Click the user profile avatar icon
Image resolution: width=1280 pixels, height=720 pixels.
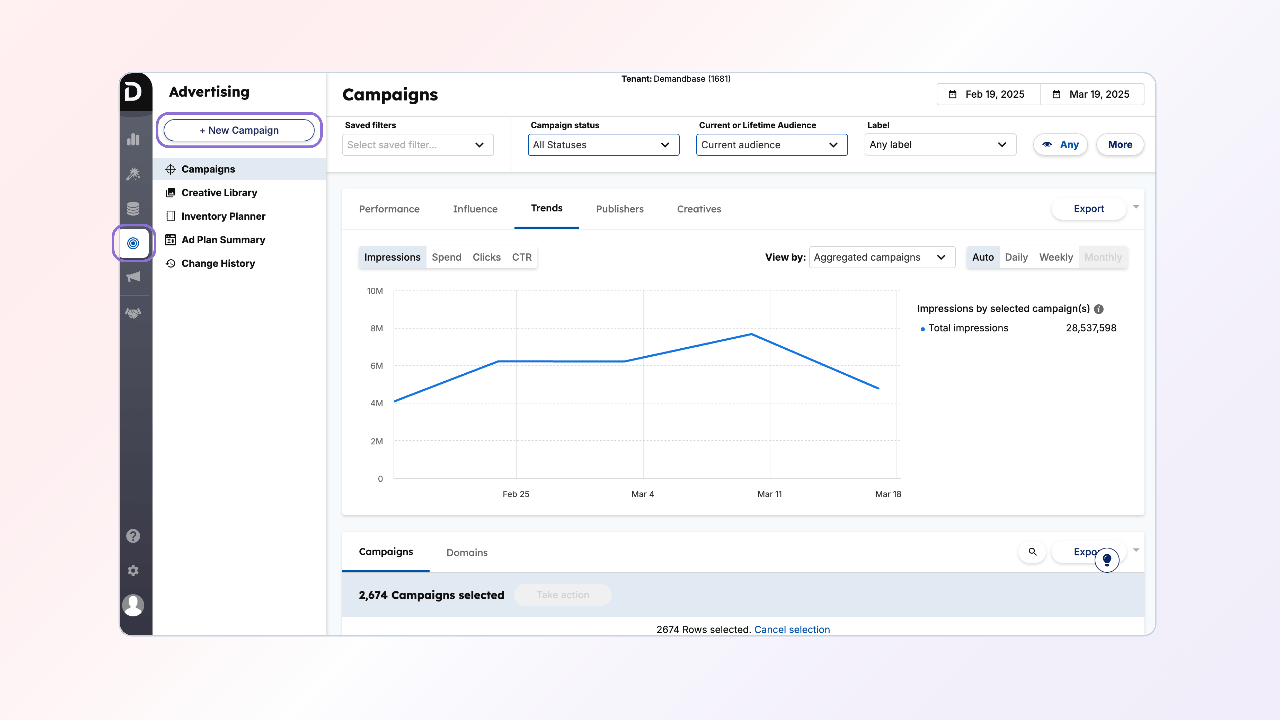pyautogui.click(x=133, y=605)
